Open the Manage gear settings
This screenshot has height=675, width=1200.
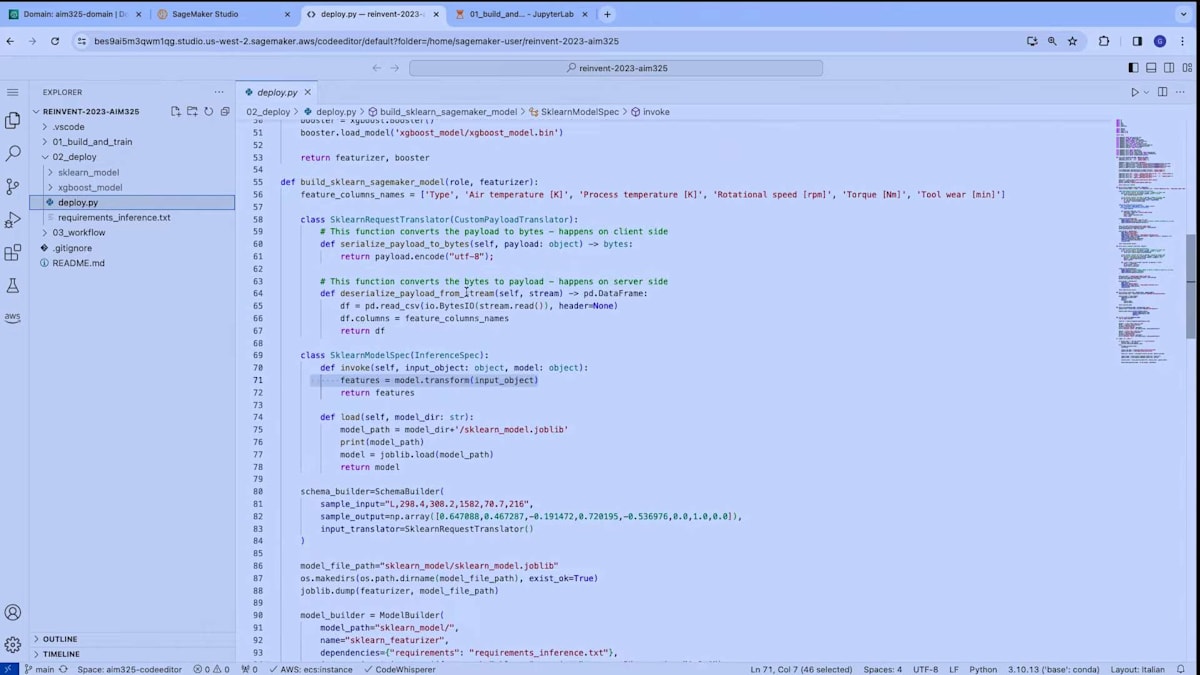13,645
